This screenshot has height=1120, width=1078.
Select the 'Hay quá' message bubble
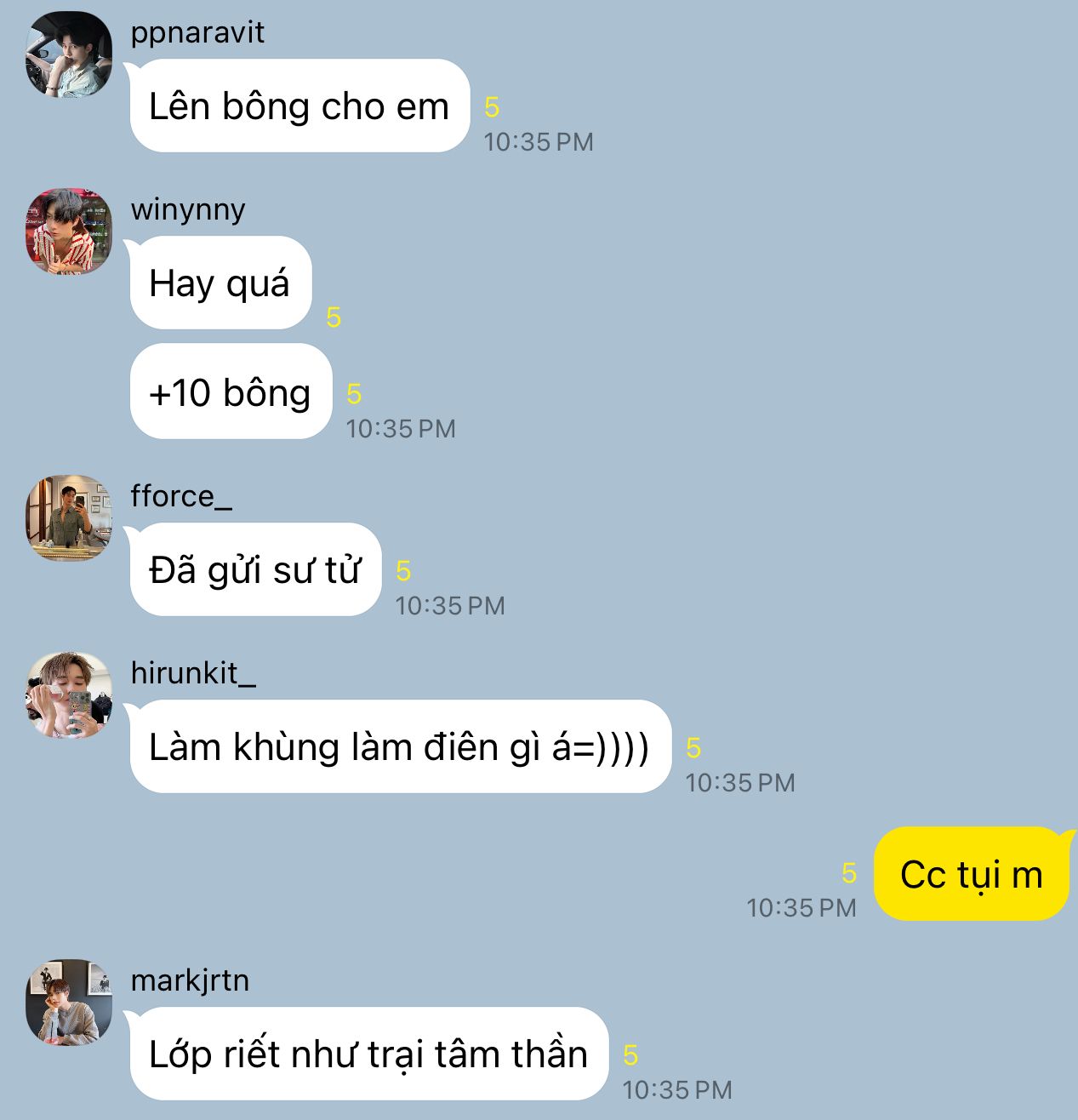[220, 283]
